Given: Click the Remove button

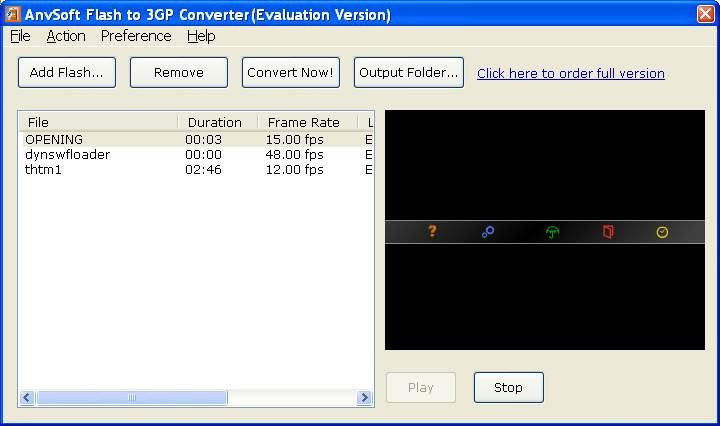Looking at the screenshot, I should tap(179, 73).
